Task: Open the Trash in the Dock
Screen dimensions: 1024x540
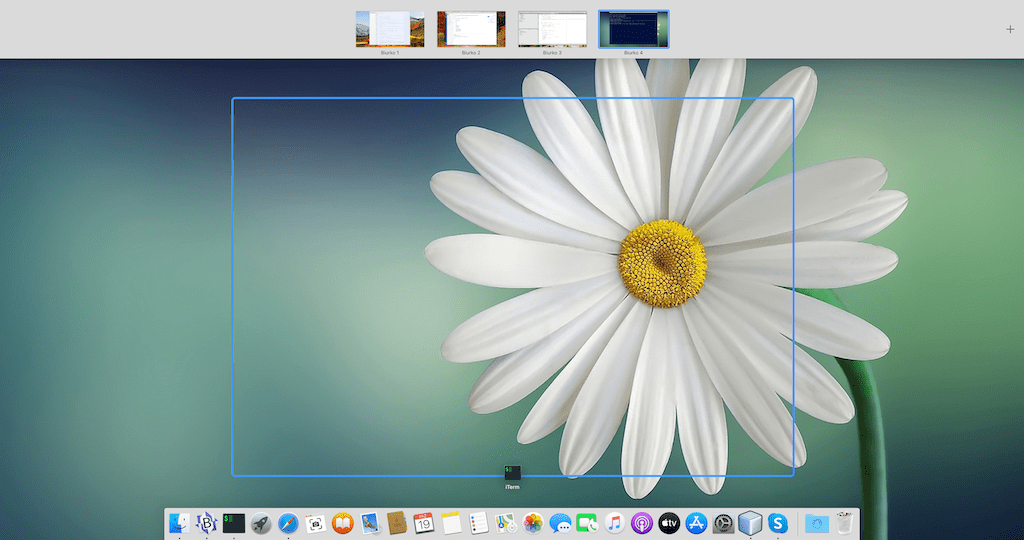Action: [x=844, y=523]
